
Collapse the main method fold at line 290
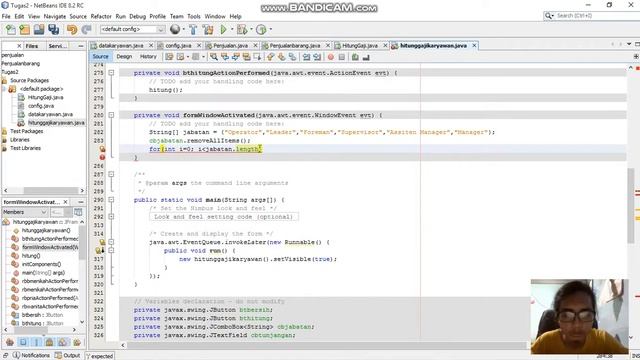click(x=111, y=200)
